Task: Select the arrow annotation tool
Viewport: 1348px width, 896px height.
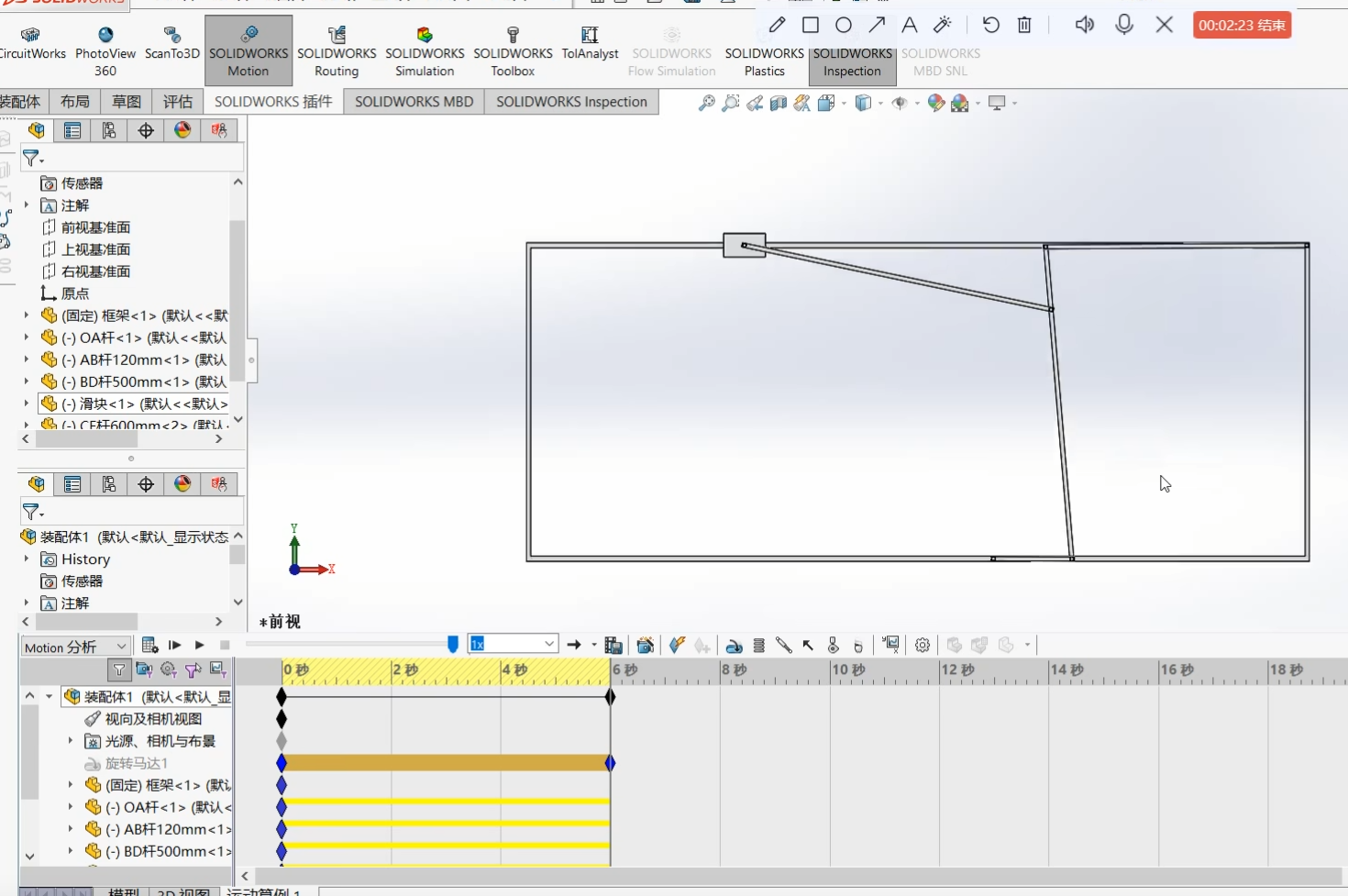Action: tap(877, 25)
